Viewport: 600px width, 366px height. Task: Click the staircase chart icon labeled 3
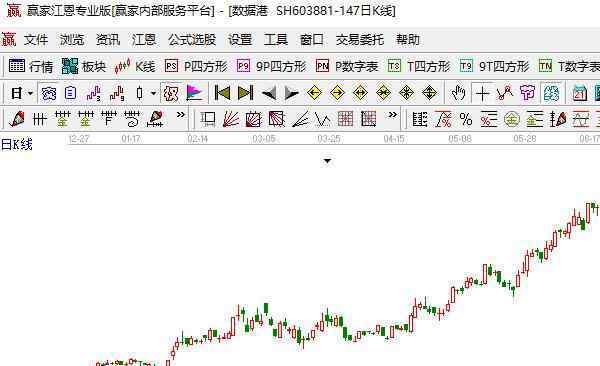[94, 93]
